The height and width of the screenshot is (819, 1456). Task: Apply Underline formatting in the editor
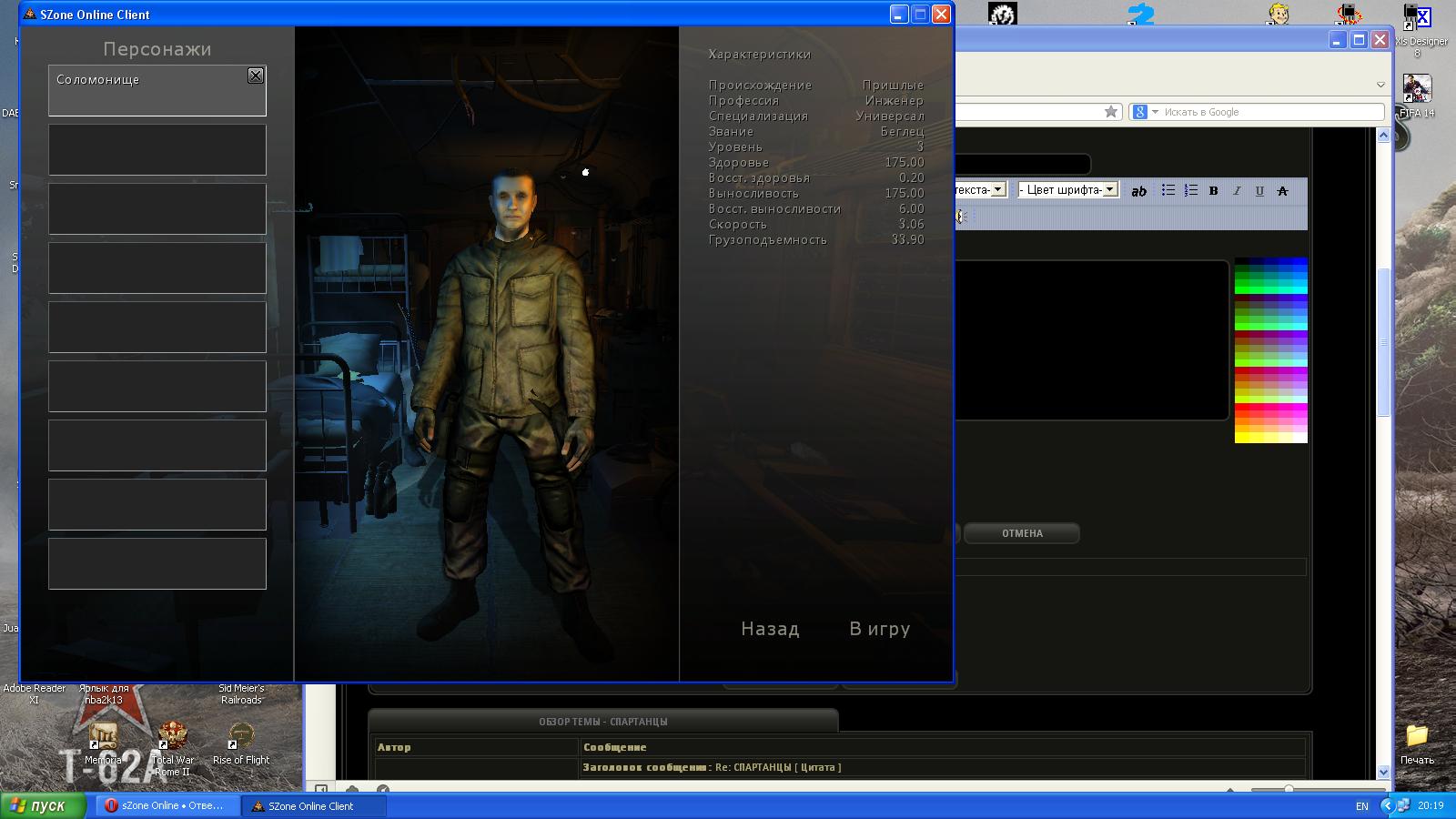[x=1259, y=190]
